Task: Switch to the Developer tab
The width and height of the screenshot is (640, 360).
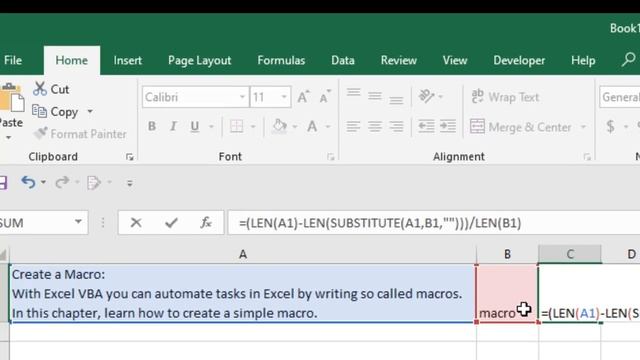Action: coord(519,60)
